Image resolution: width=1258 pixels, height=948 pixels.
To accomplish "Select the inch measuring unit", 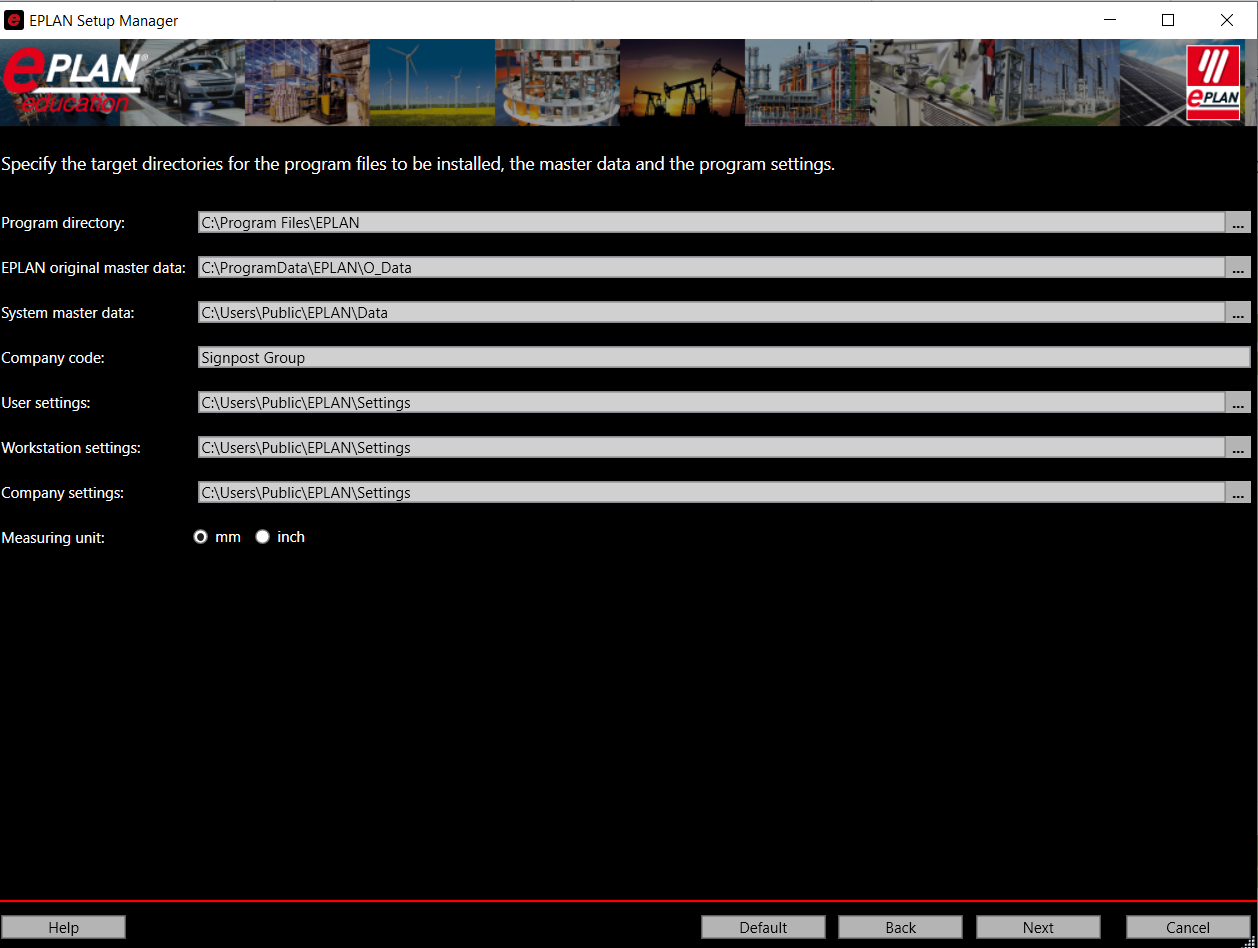I will click(x=263, y=537).
